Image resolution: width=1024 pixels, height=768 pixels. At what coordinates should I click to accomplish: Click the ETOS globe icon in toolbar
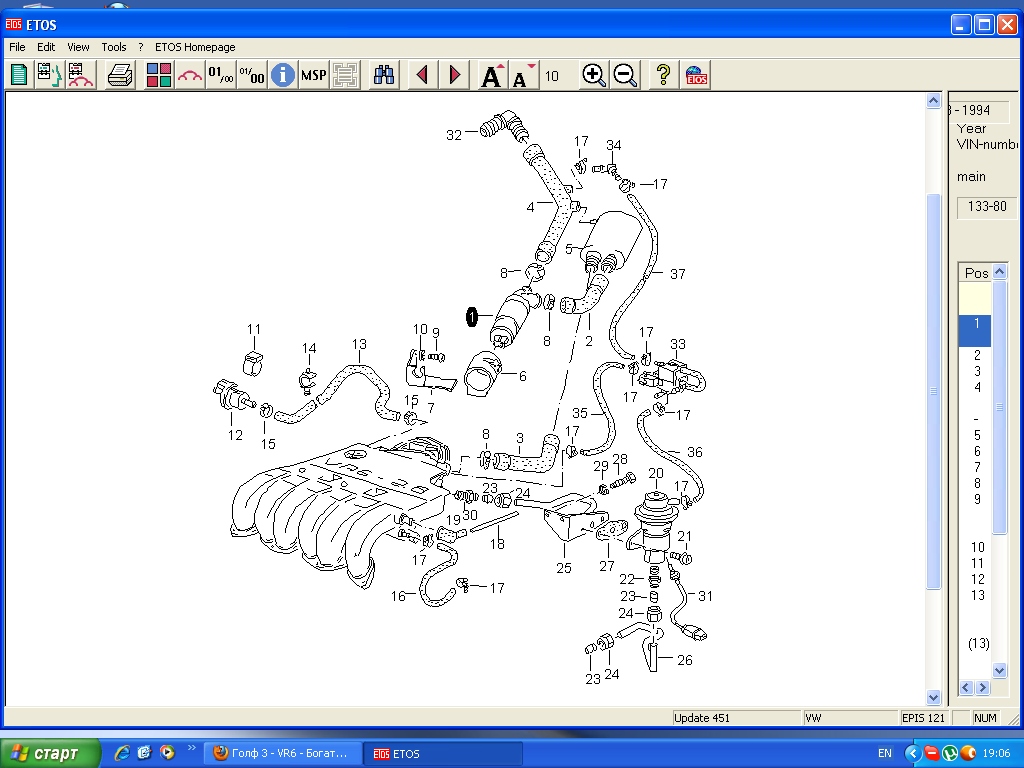coord(697,75)
